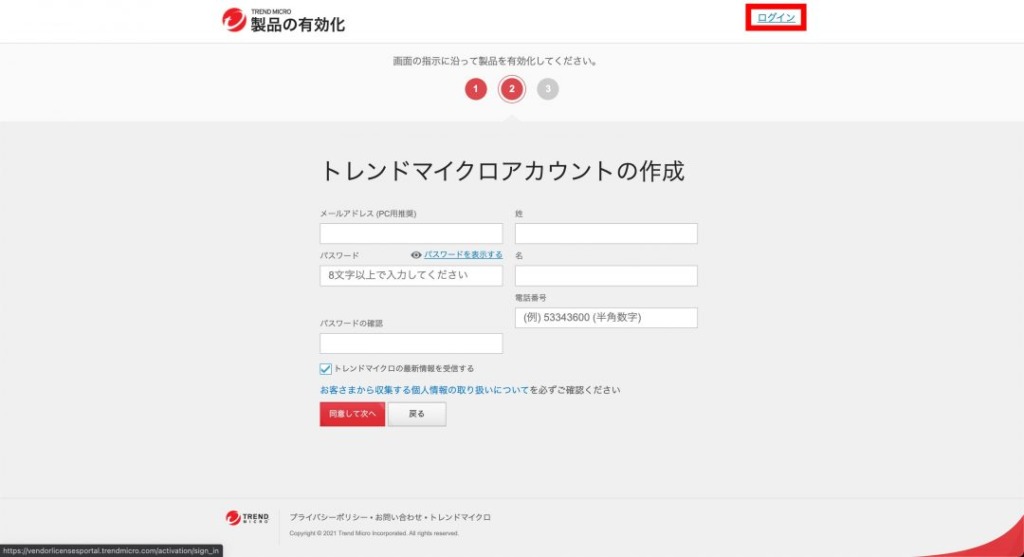The width and height of the screenshot is (1024, 557).
Task: Focus the 電話番号 input field
Action: [606, 318]
